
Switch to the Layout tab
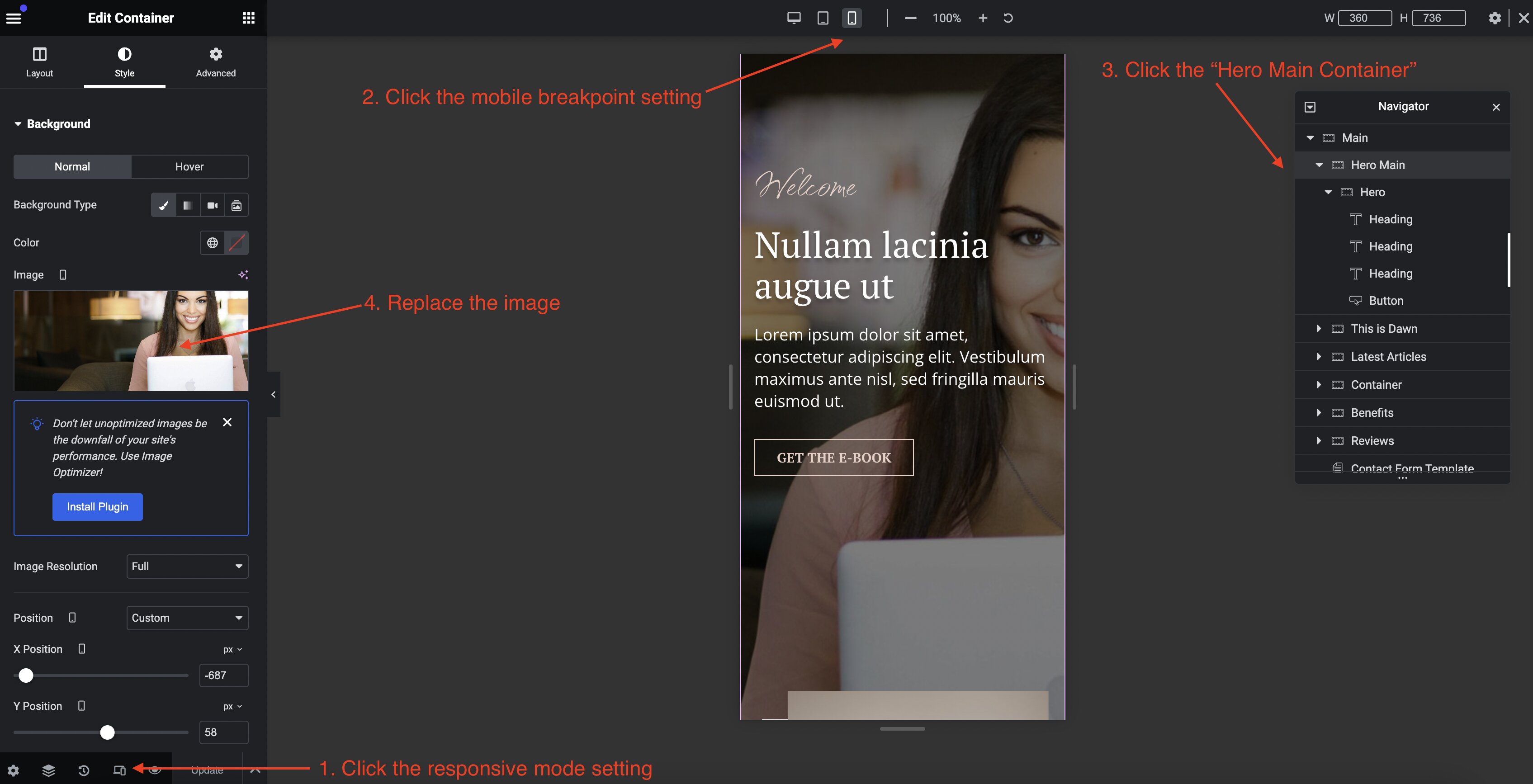[x=39, y=62]
